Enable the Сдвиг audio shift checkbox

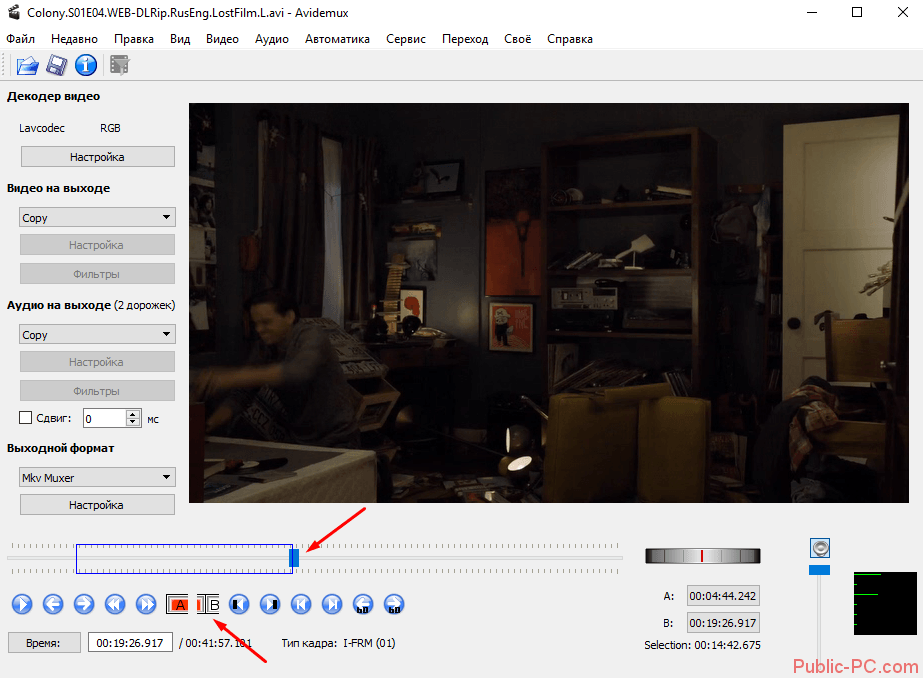pos(26,418)
